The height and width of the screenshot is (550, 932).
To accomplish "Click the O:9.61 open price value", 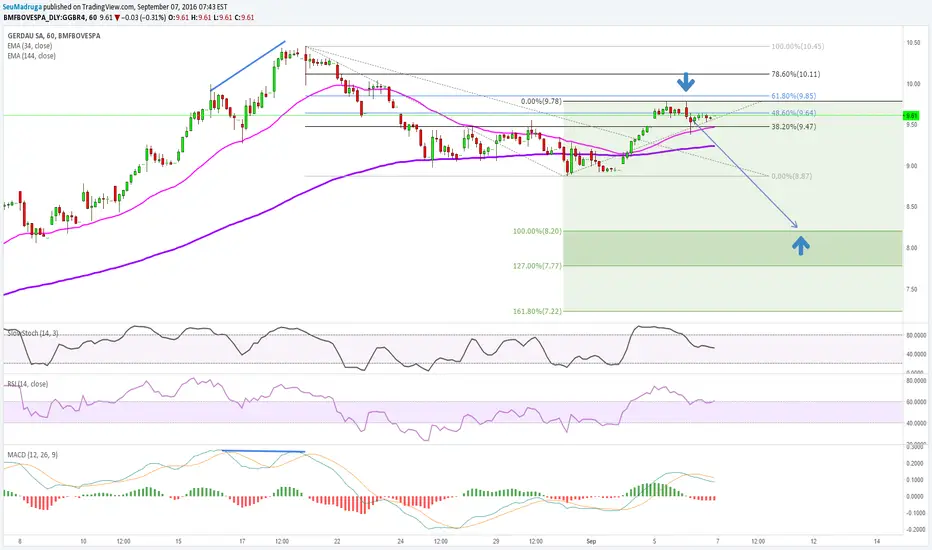I will pos(179,18).
